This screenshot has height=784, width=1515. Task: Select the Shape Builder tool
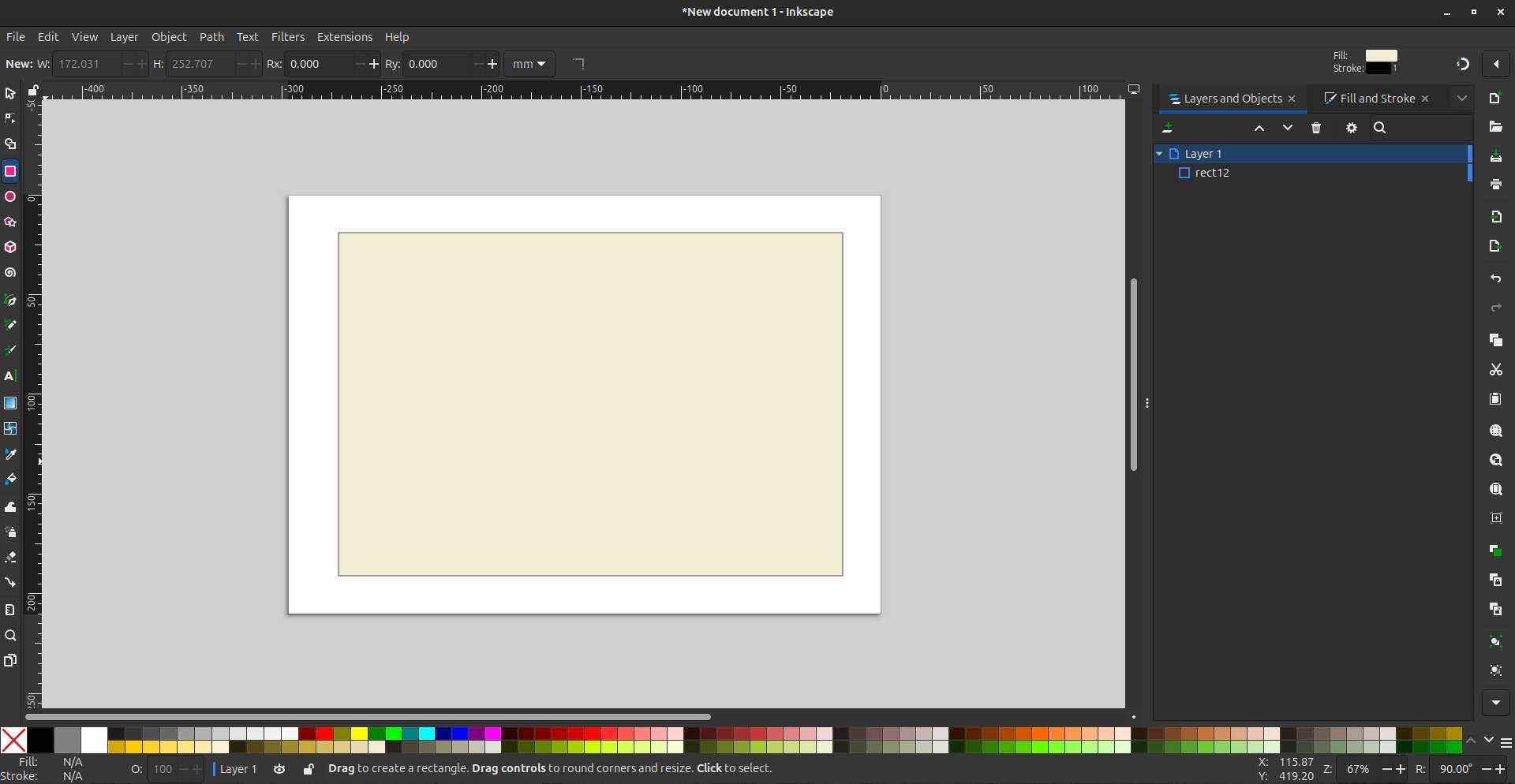coord(10,145)
